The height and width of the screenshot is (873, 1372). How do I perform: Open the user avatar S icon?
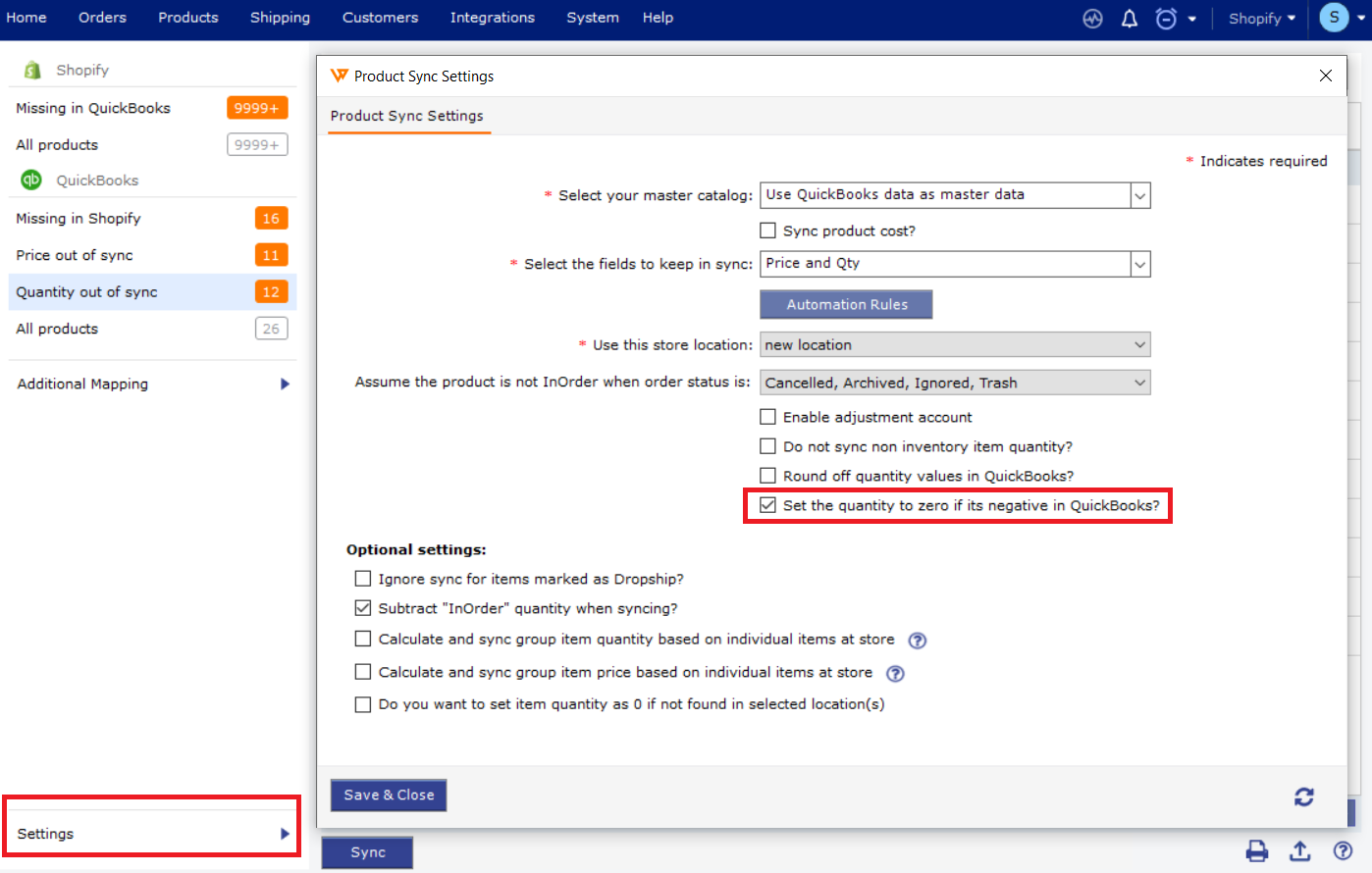[1334, 18]
